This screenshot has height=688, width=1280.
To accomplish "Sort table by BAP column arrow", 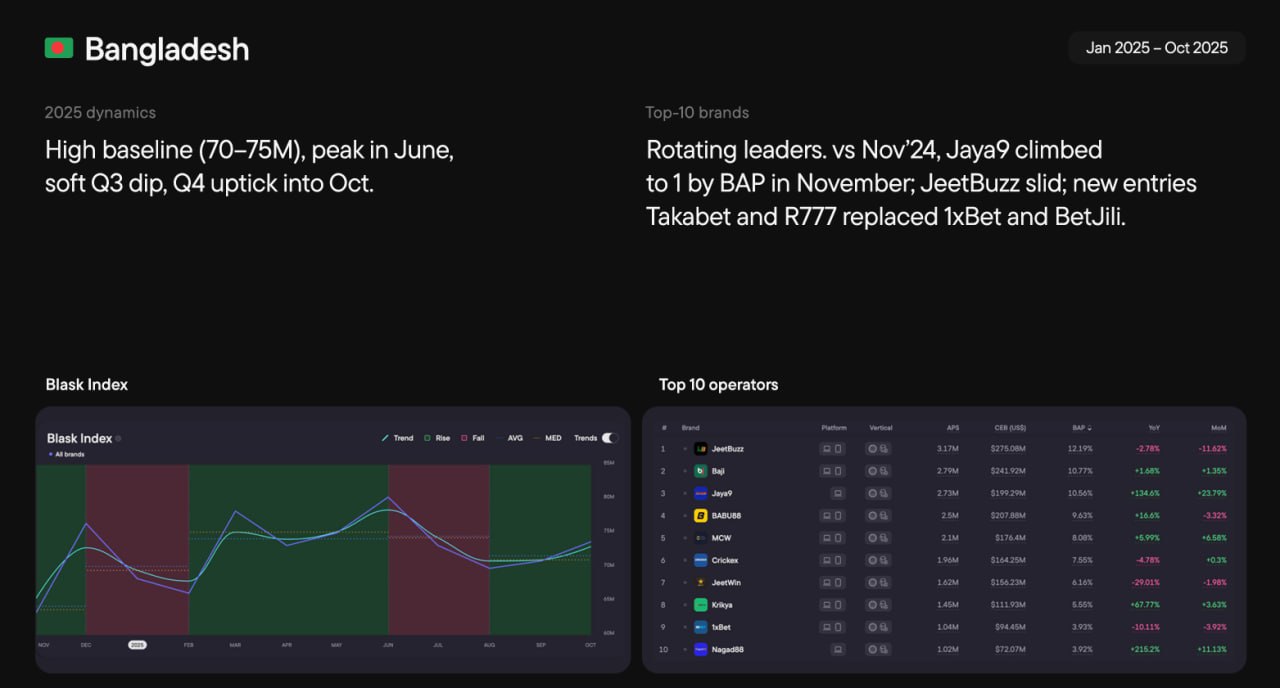I will click(1090, 428).
